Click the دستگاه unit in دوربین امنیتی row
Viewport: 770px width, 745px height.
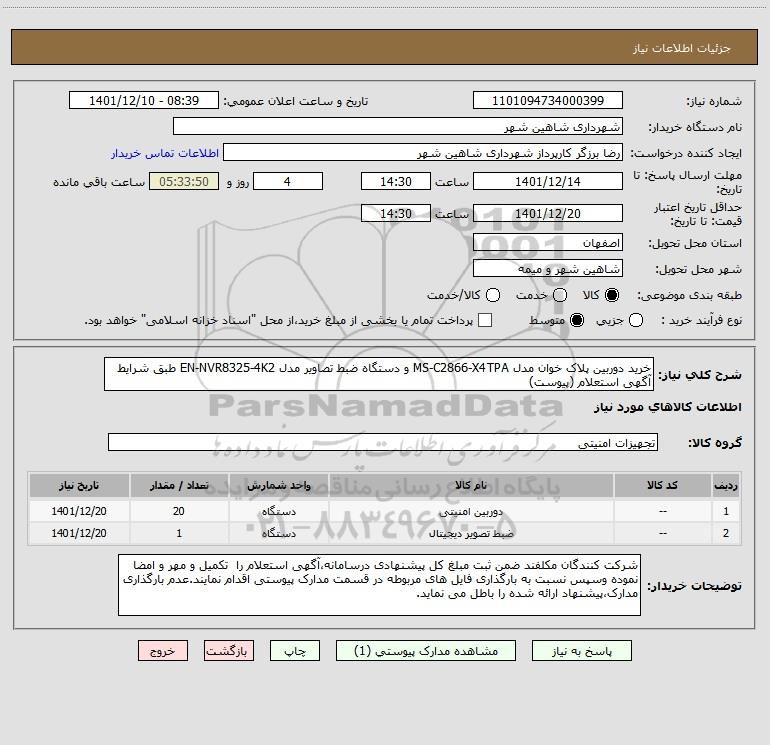click(278, 512)
